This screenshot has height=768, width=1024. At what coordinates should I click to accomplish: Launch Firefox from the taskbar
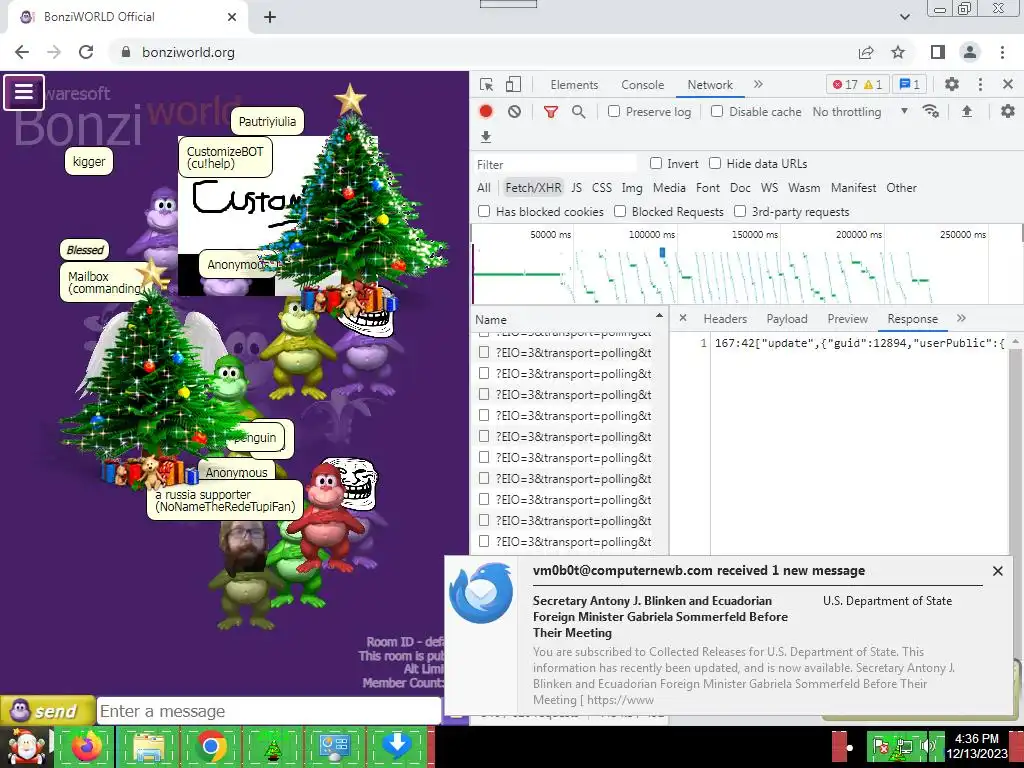coord(86,746)
